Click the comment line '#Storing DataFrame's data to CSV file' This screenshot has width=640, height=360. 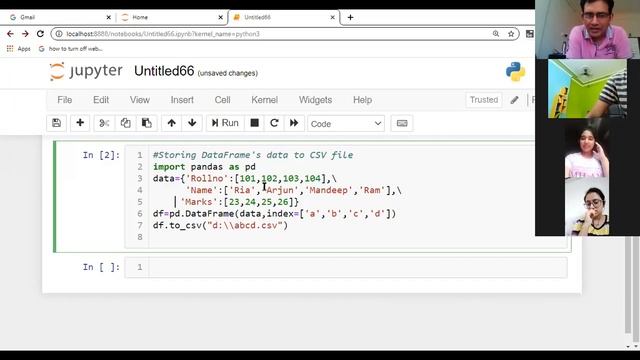(x=253, y=155)
